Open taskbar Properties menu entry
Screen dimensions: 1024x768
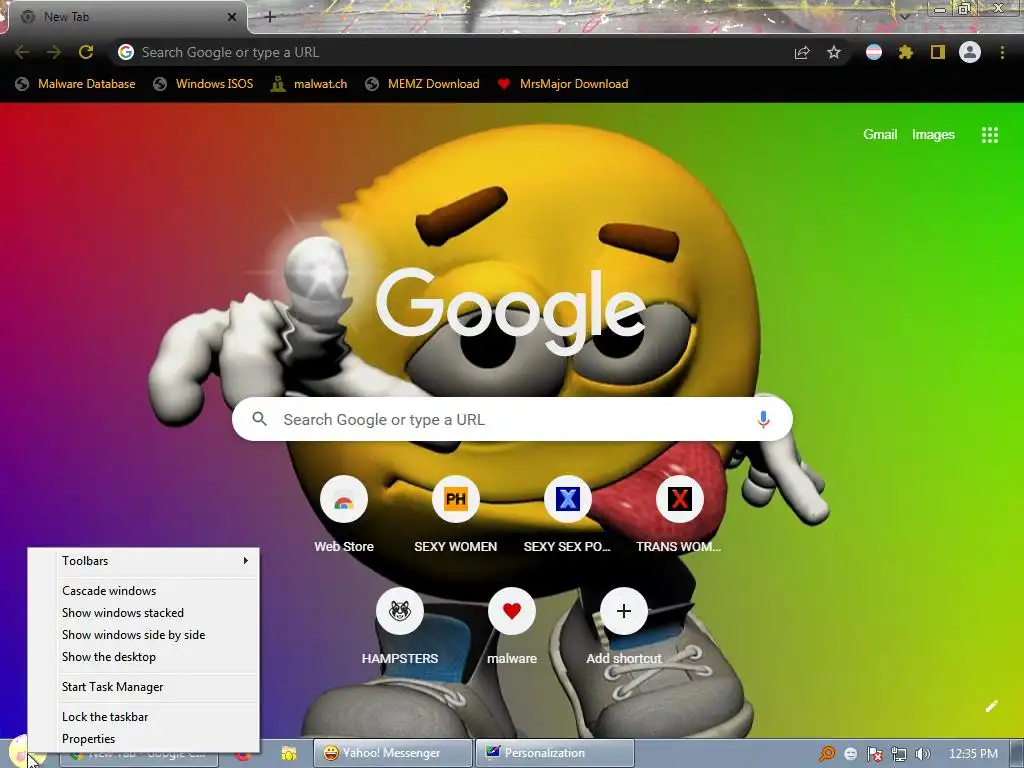pyautogui.click(x=88, y=739)
